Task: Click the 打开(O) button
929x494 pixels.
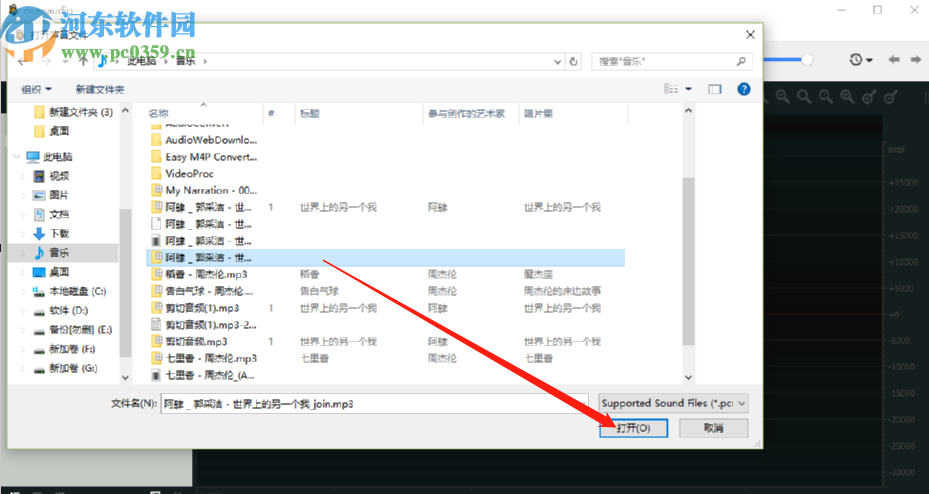Action: (x=633, y=428)
